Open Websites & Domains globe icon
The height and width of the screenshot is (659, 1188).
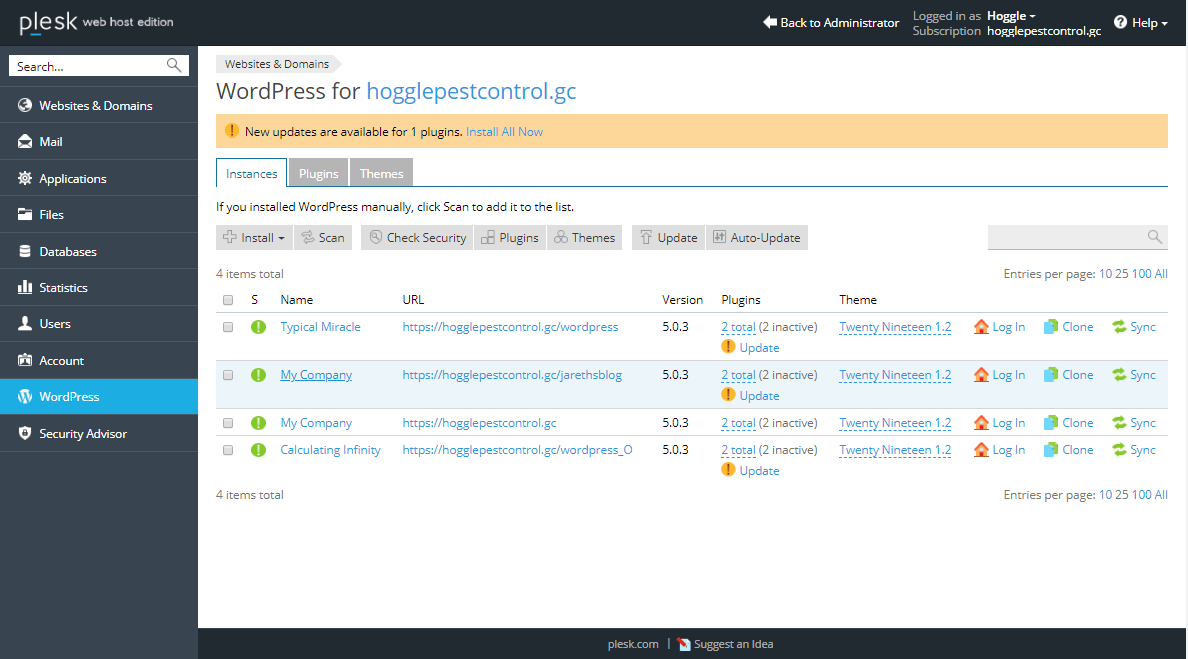click(x=25, y=105)
